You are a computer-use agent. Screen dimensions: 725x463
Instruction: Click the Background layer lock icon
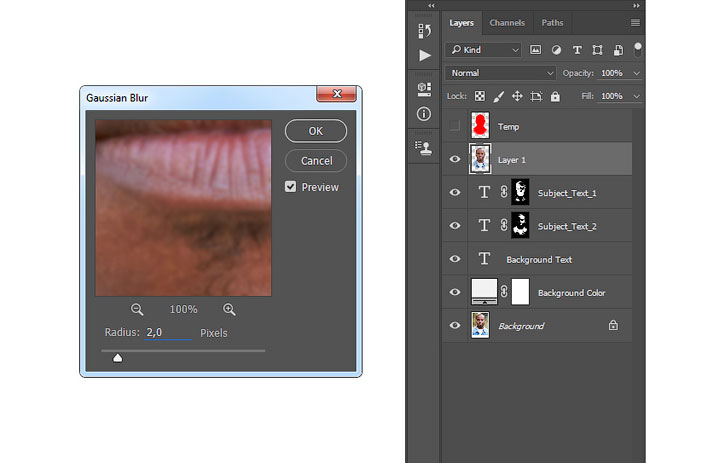(613, 326)
